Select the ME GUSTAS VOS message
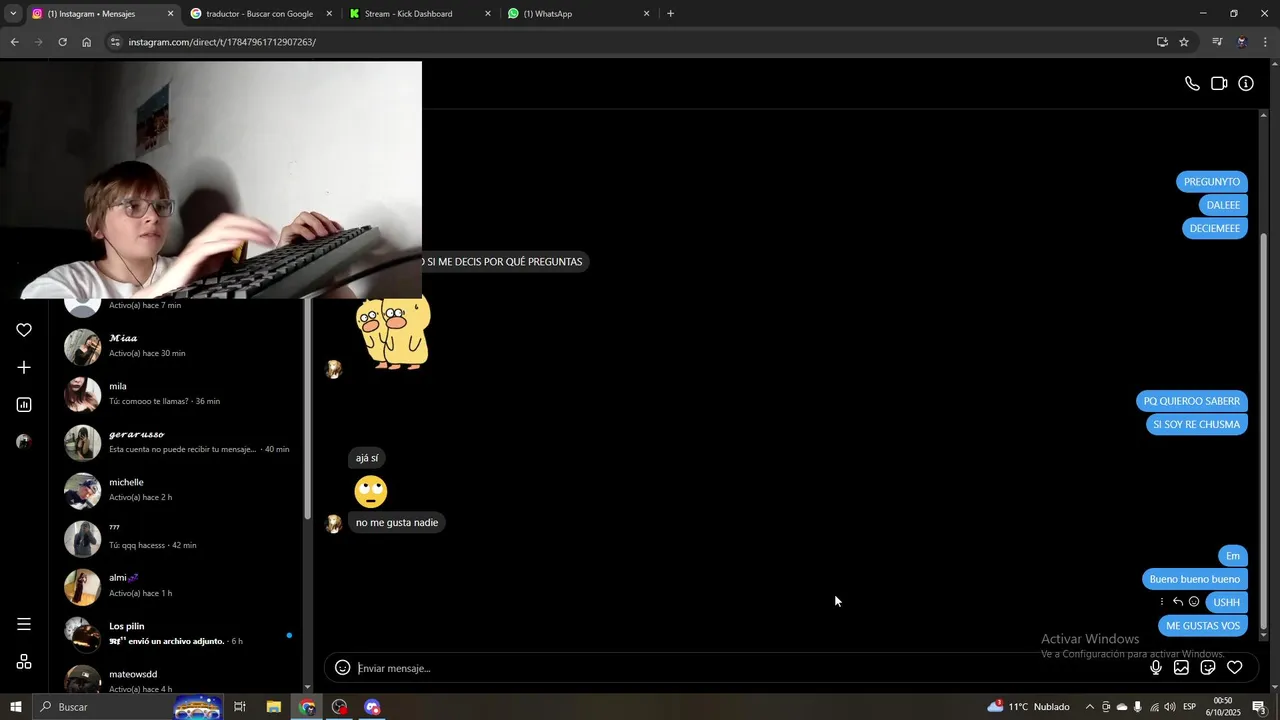This screenshot has height=720, width=1280. point(1203,626)
